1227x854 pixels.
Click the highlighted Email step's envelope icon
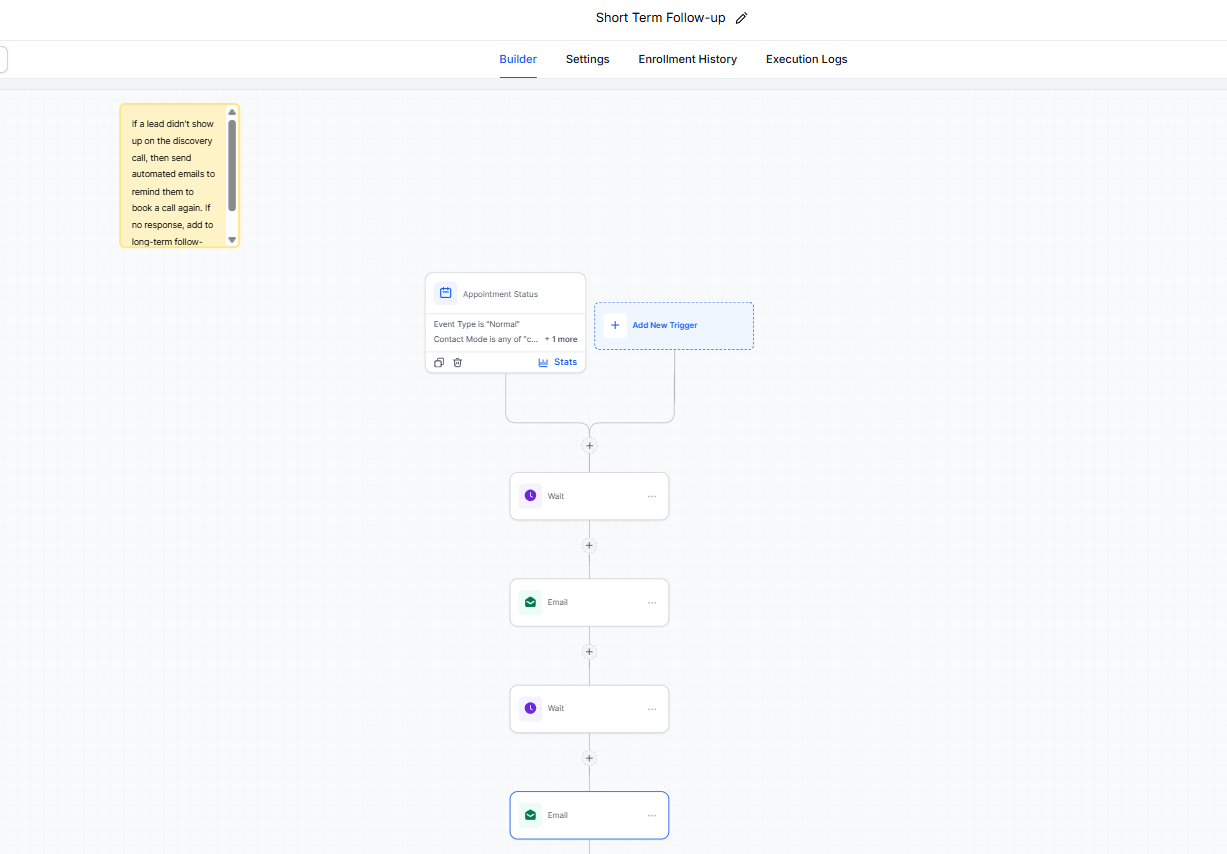pos(530,815)
